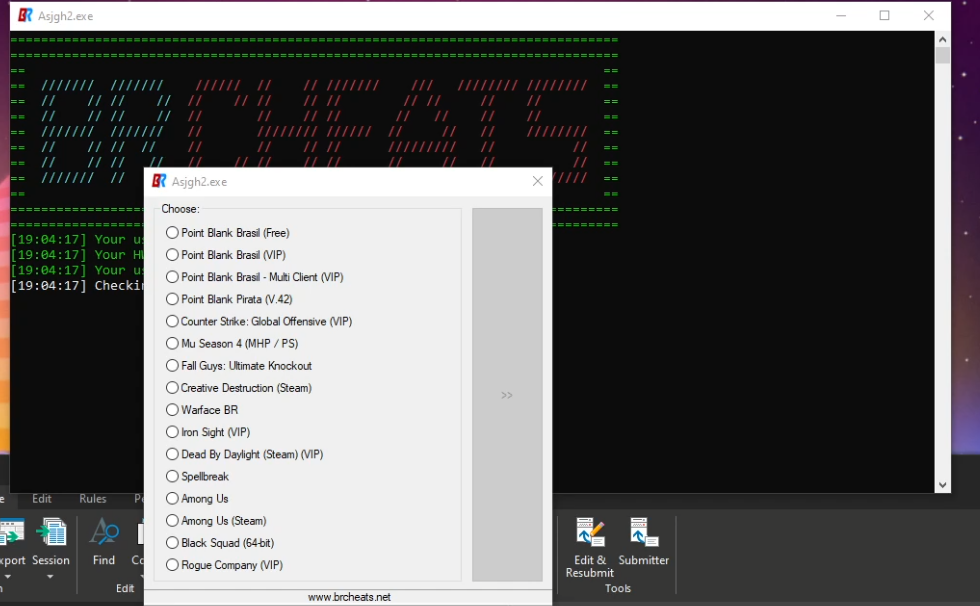Select Creative Destruction (Steam) radio
Viewport: 980px width, 606px height.
239,388
